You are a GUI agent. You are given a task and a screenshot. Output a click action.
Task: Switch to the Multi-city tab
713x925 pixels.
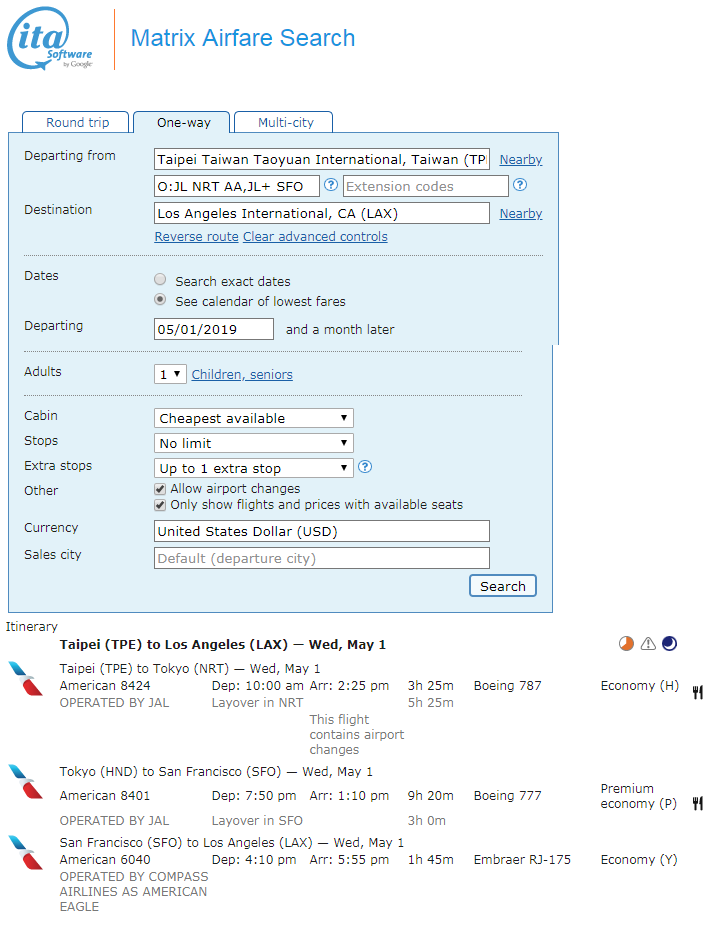click(x=284, y=122)
